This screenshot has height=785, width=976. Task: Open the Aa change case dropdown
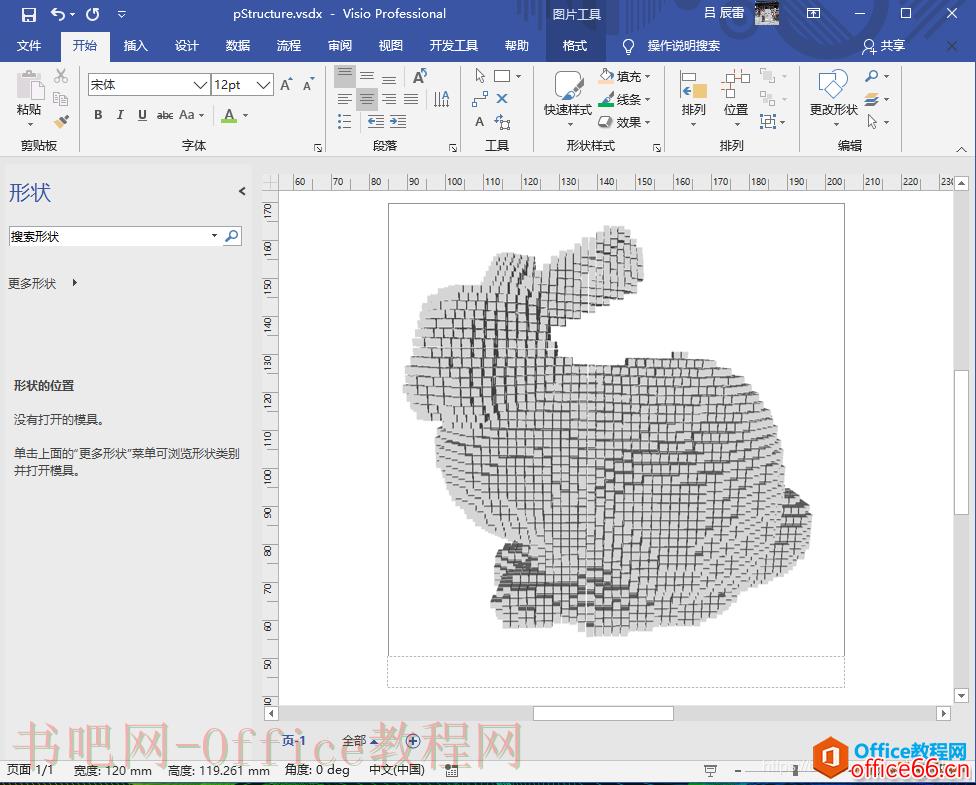(x=191, y=115)
